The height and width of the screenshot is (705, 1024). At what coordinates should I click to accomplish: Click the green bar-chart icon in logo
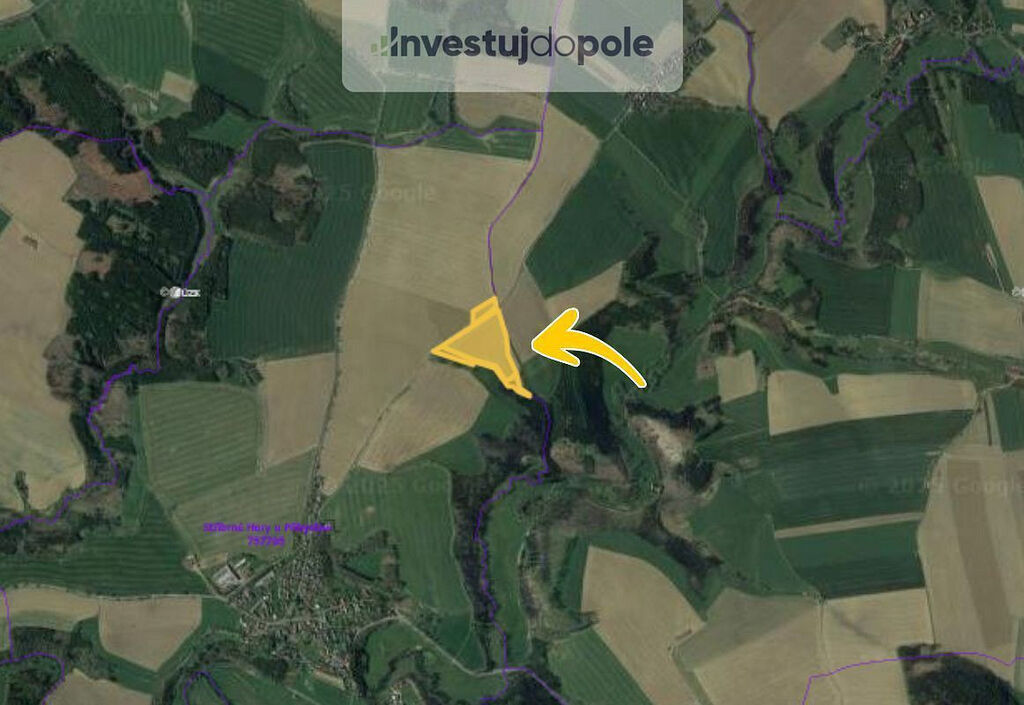click(x=380, y=44)
